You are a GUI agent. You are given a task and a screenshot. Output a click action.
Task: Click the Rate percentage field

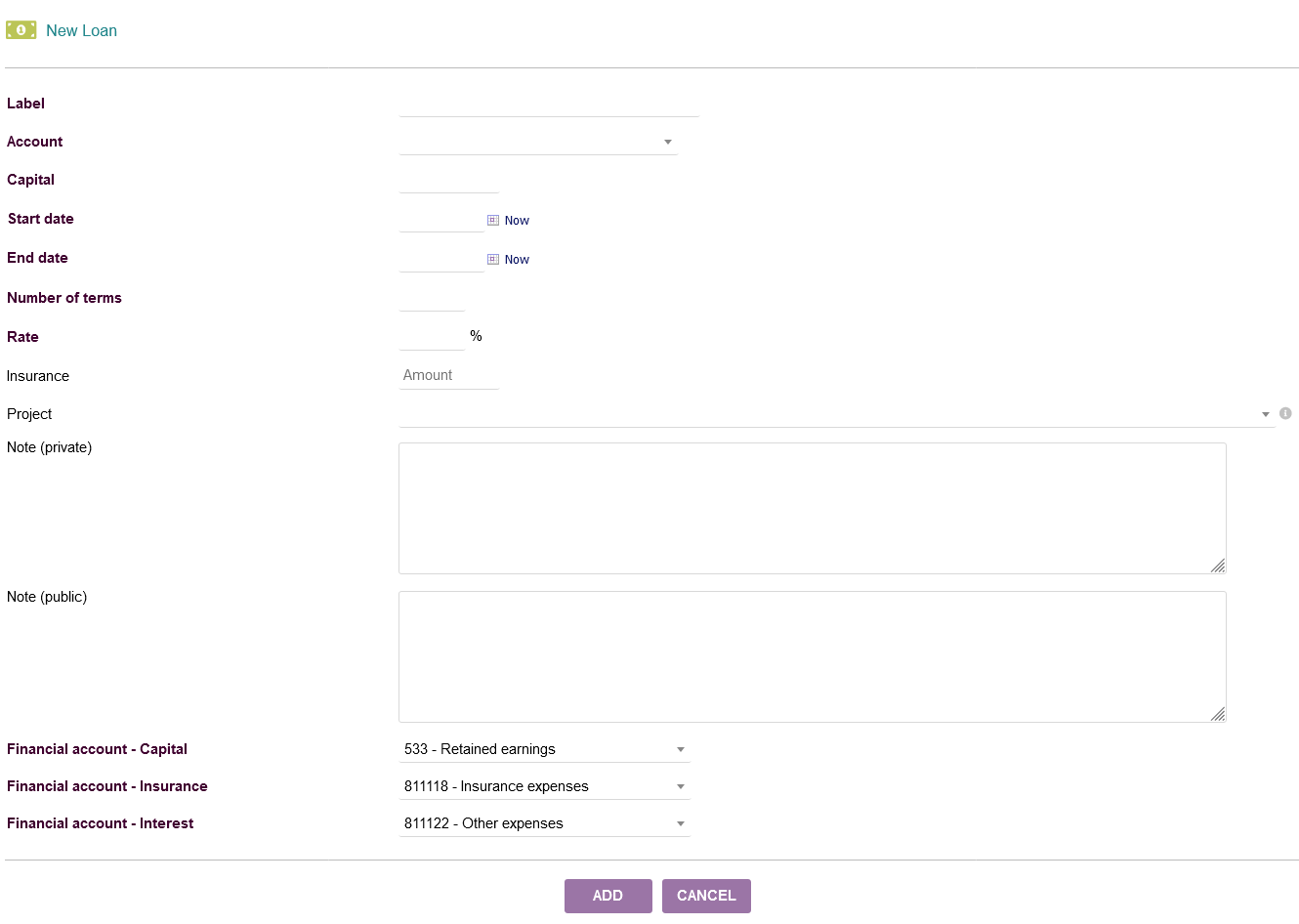[432, 337]
